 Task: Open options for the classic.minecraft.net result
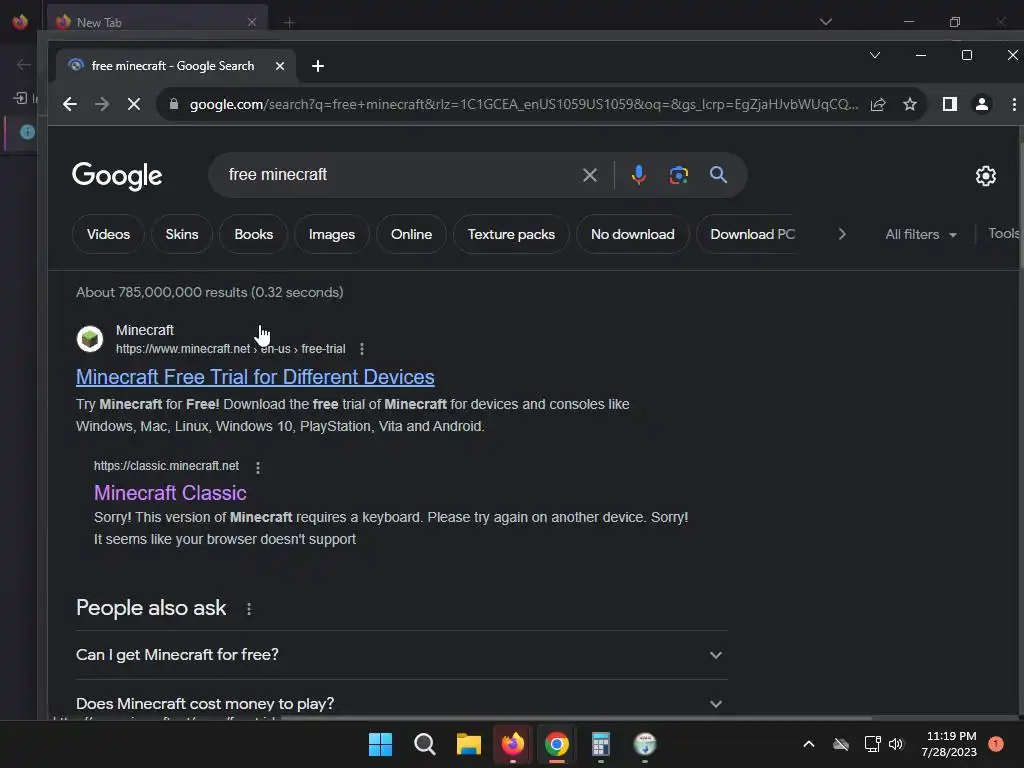click(258, 468)
